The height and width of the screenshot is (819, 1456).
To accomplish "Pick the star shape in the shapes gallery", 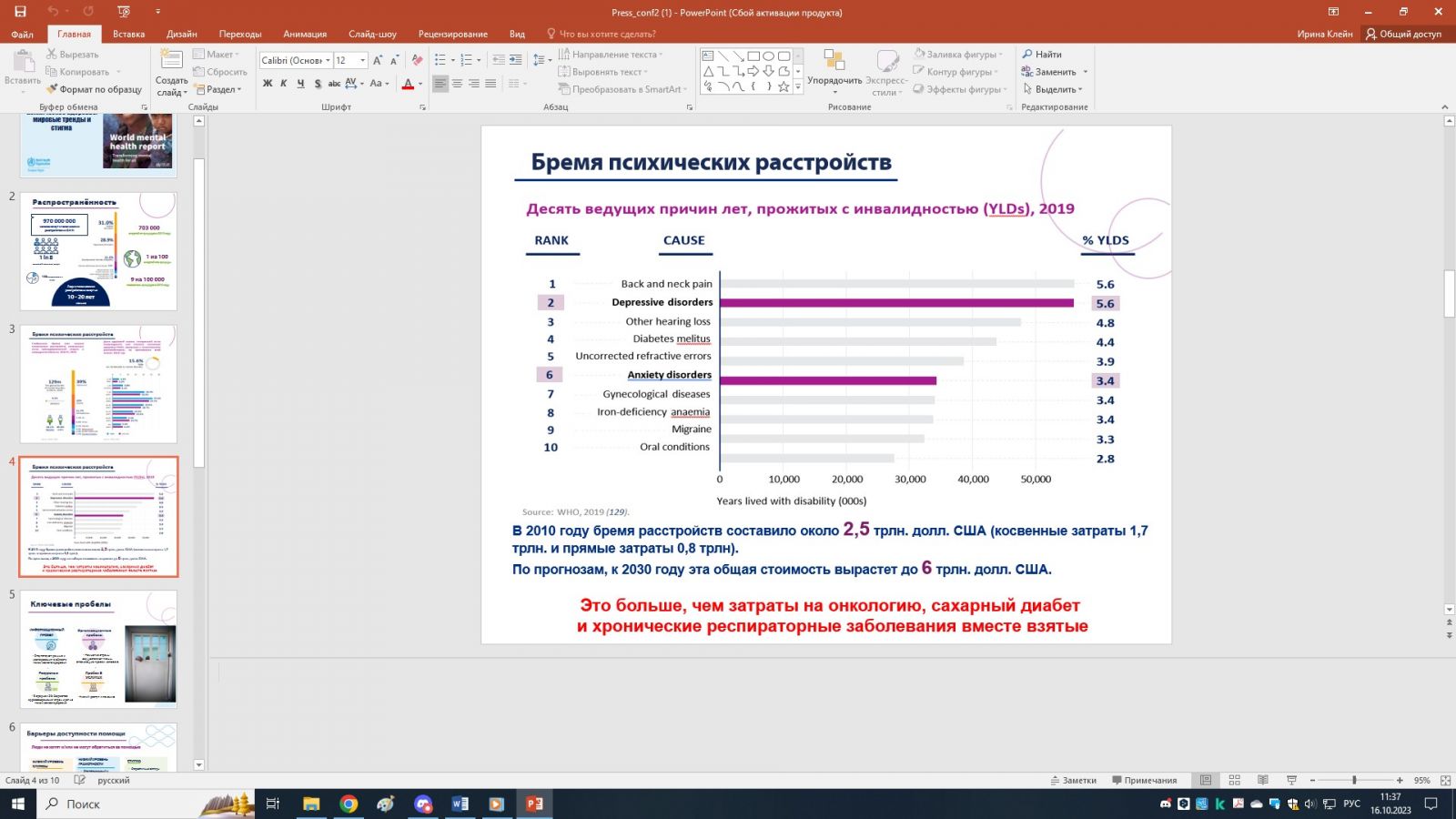I will (784, 86).
